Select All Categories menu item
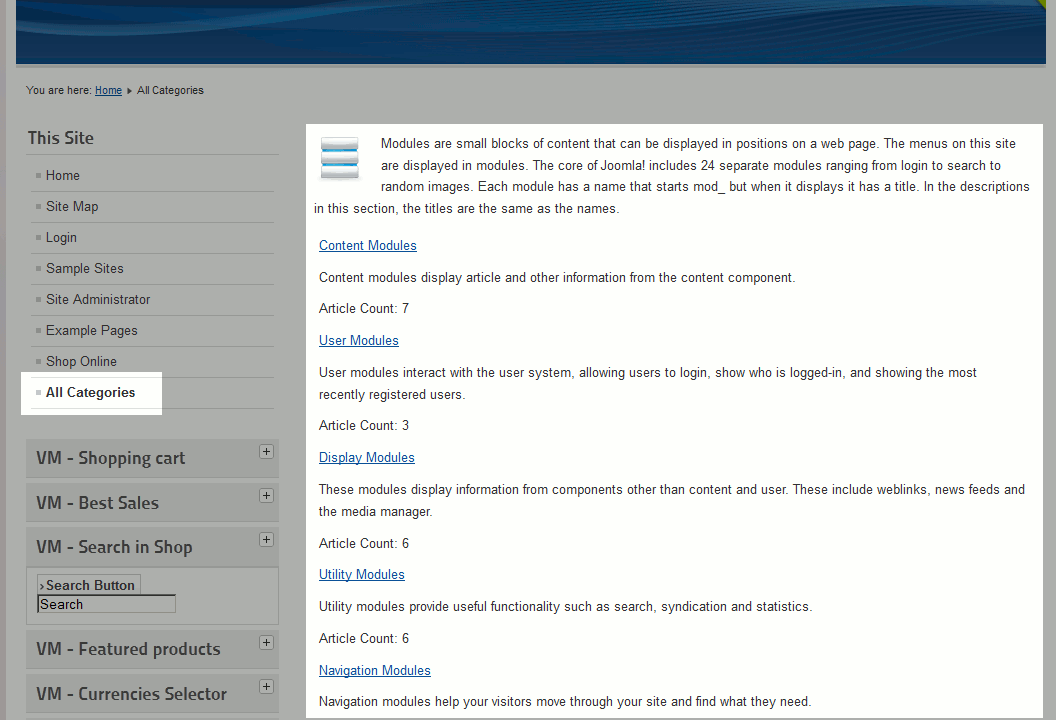The width and height of the screenshot is (1056, 720). (x=90, y=392)
